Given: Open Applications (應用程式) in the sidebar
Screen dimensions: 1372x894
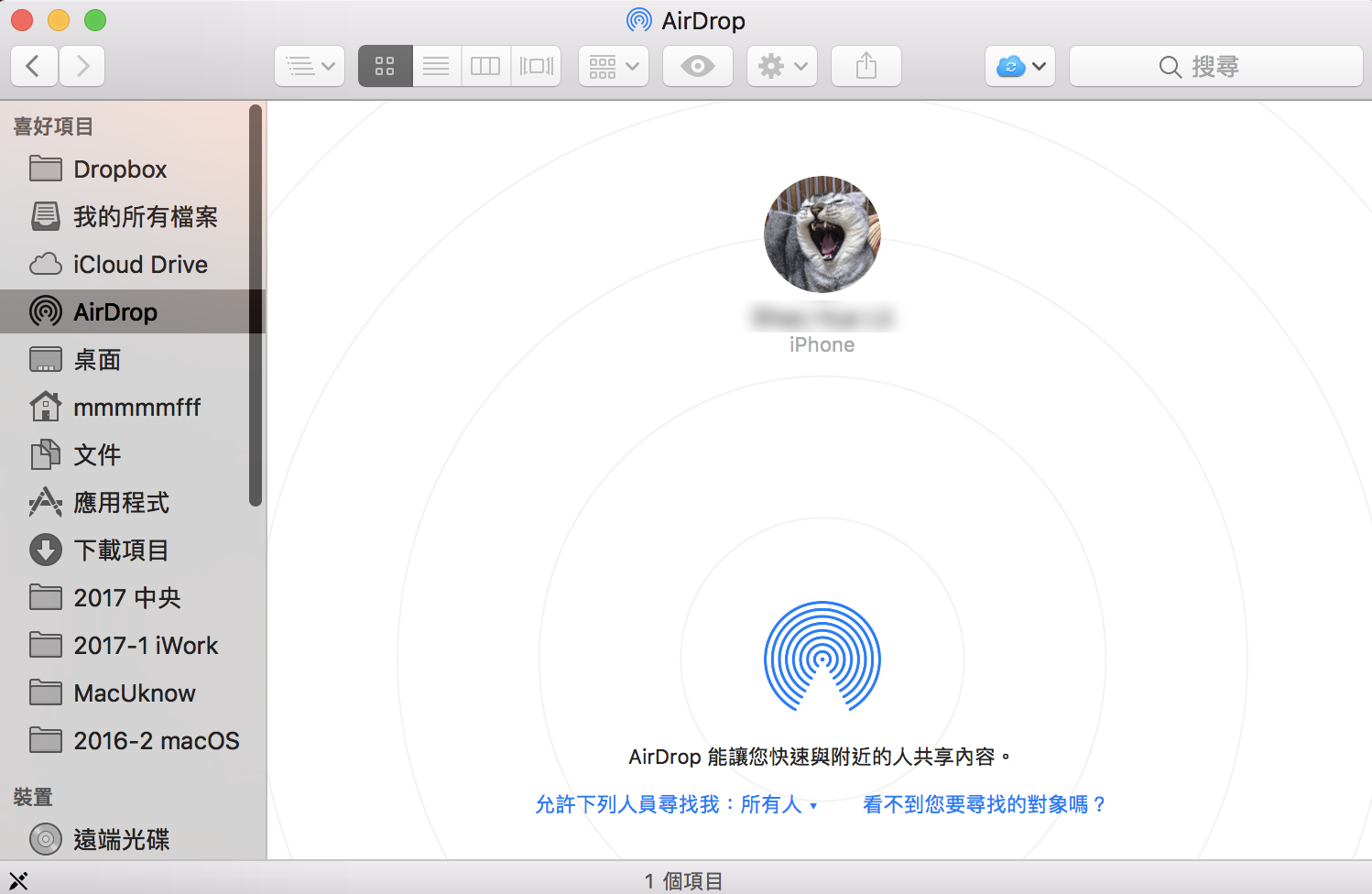Looking at the screenshot, I should (121, 503).
